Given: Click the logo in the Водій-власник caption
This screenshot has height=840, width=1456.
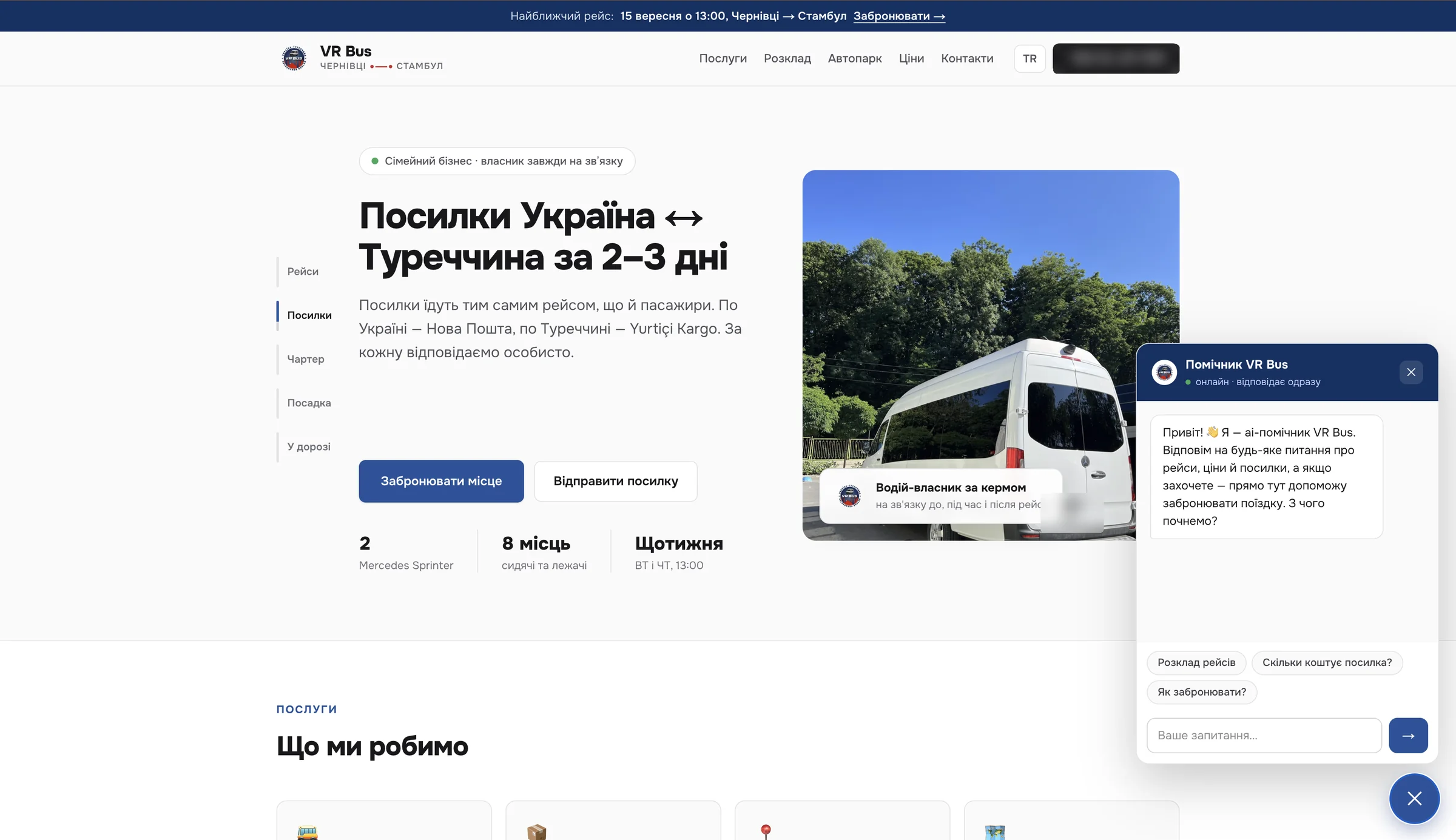Looking at the screenshot, I should 849,496.
